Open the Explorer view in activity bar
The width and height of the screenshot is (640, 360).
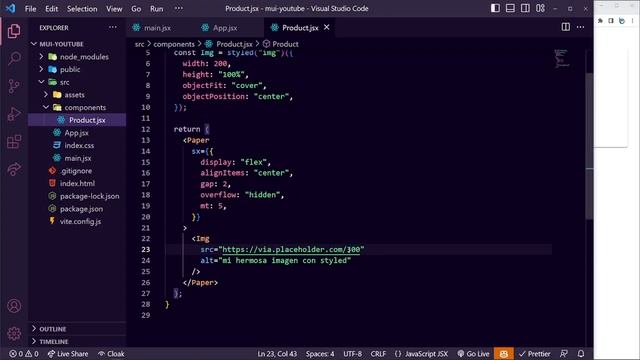click(x=14, y=31)
